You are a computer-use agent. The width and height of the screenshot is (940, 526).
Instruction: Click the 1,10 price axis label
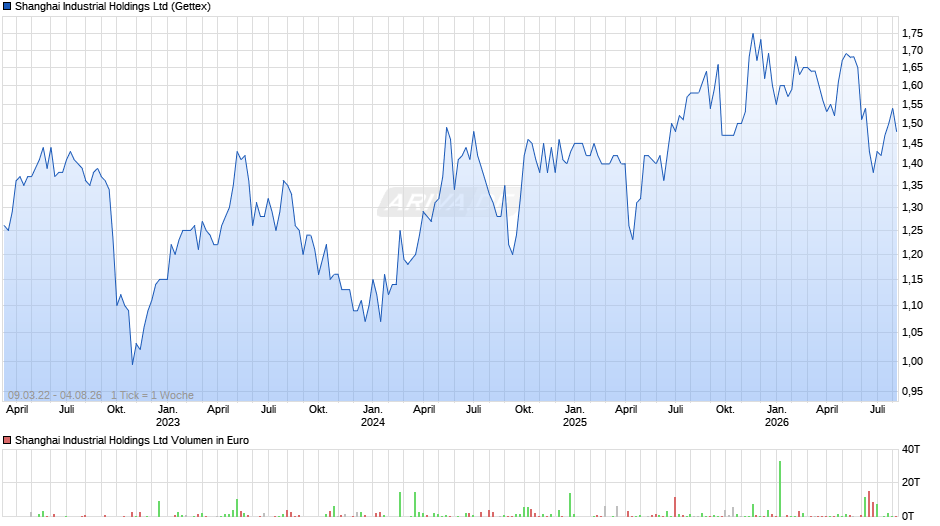click(x=912, y=305)
